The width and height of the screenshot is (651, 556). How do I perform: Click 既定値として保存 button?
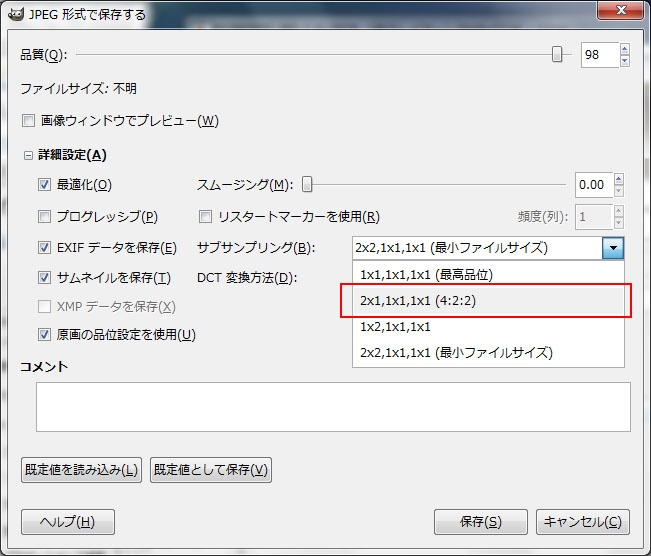tap(211, 470)
